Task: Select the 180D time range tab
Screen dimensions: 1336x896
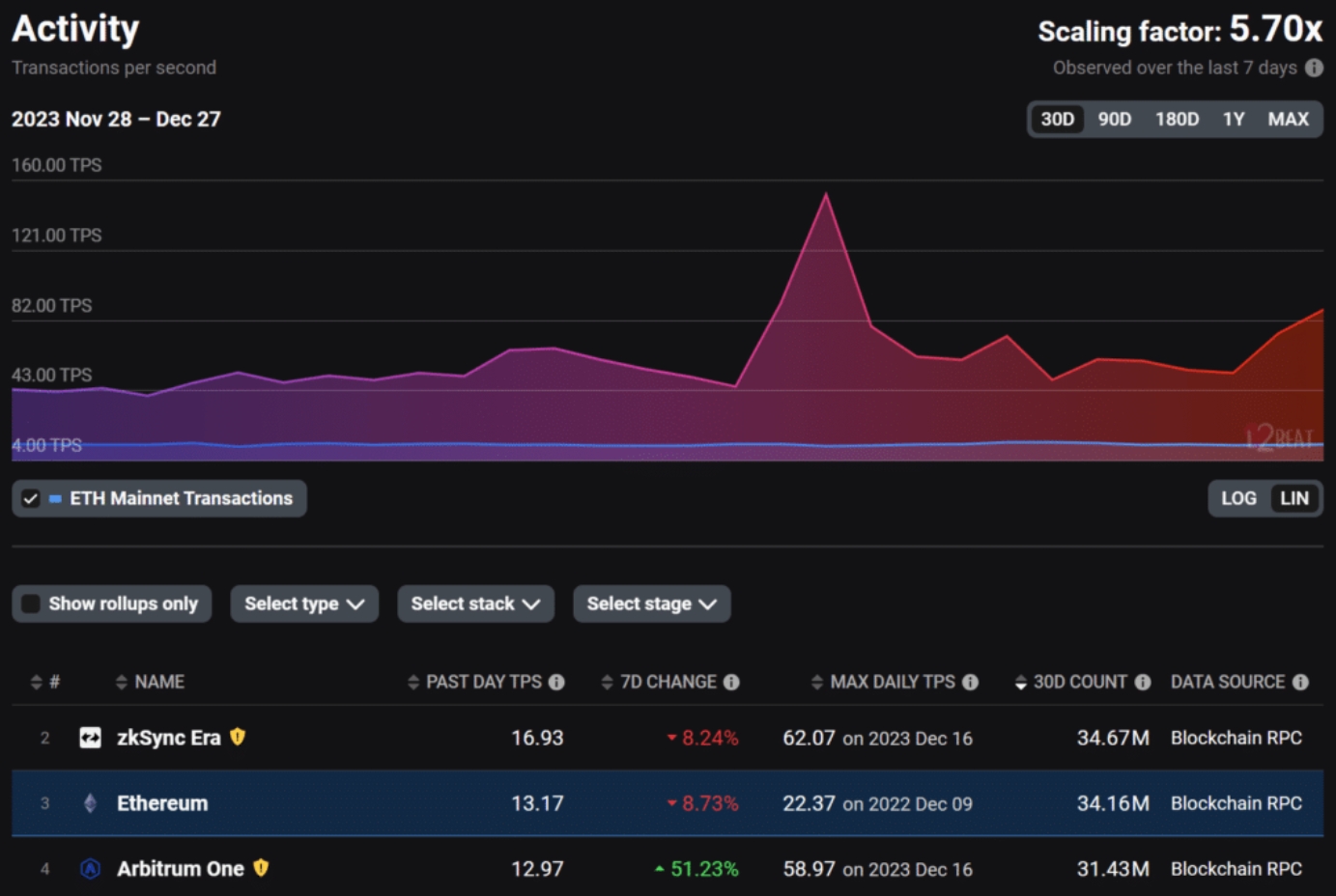Action: [x=1177, y=119]
